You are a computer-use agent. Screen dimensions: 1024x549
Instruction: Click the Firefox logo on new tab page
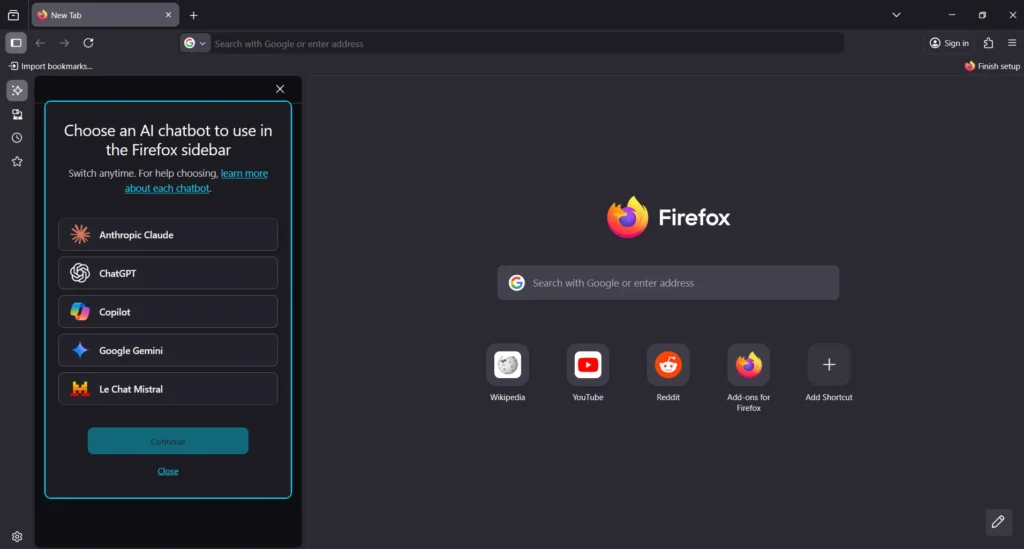coord(668,217)
